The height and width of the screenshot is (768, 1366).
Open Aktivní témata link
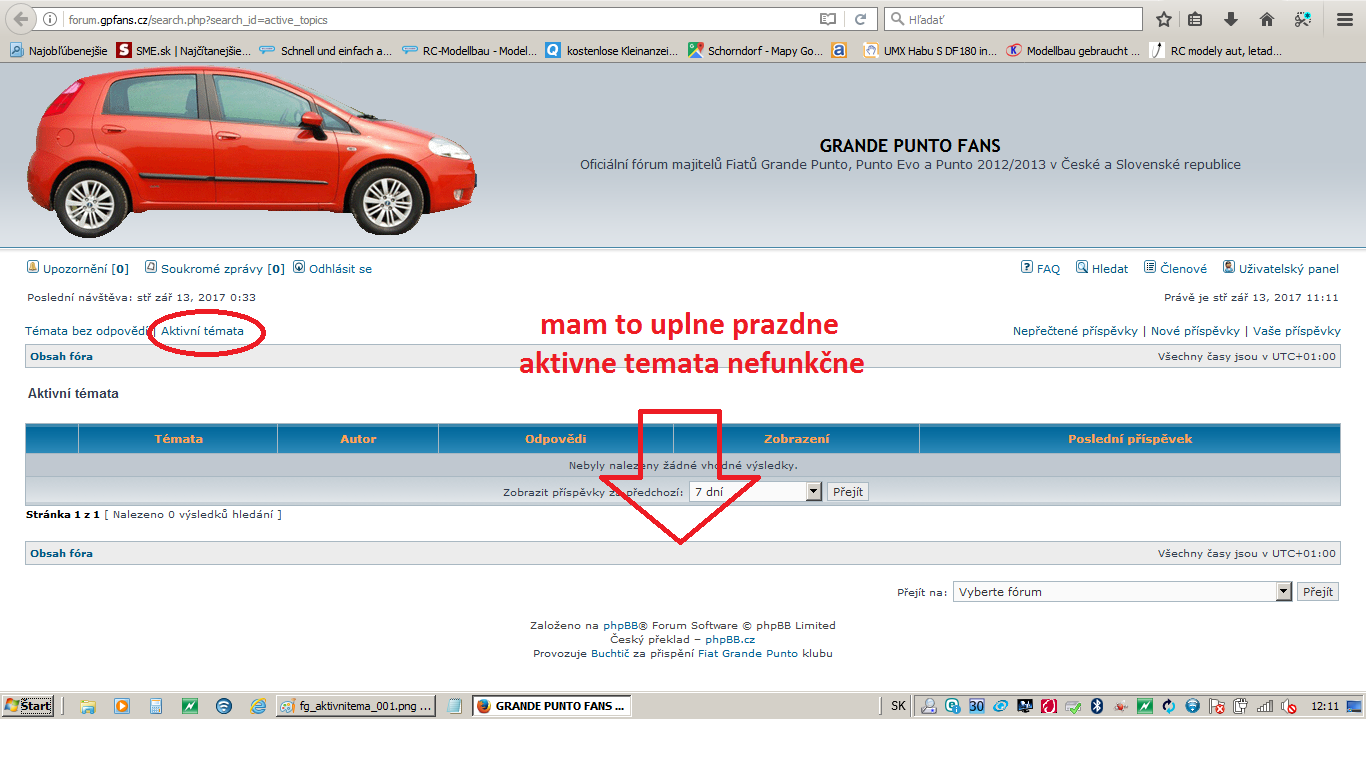click(x=202, y=331)
